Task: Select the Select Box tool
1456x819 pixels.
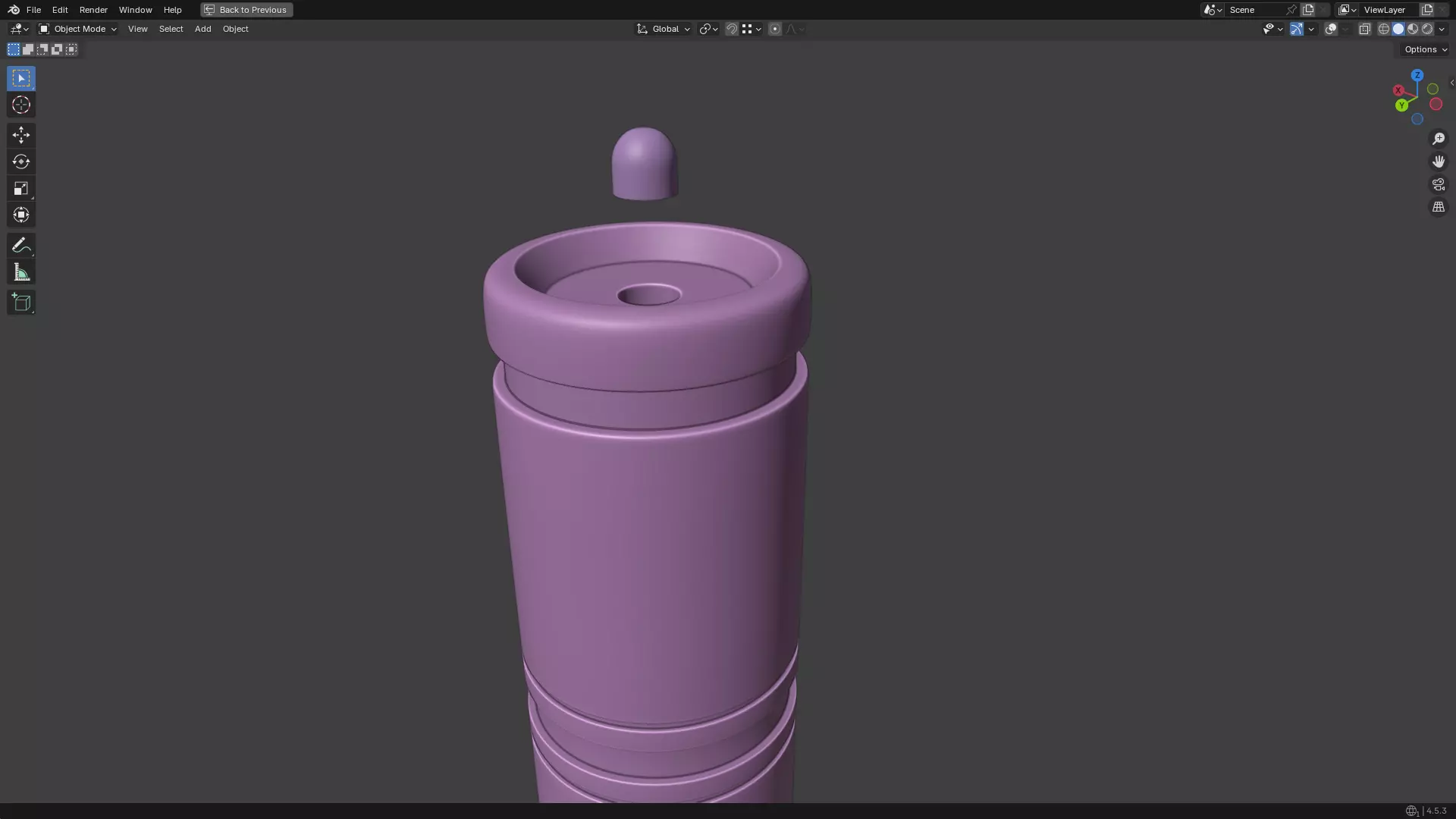Action: coord(21,78)
